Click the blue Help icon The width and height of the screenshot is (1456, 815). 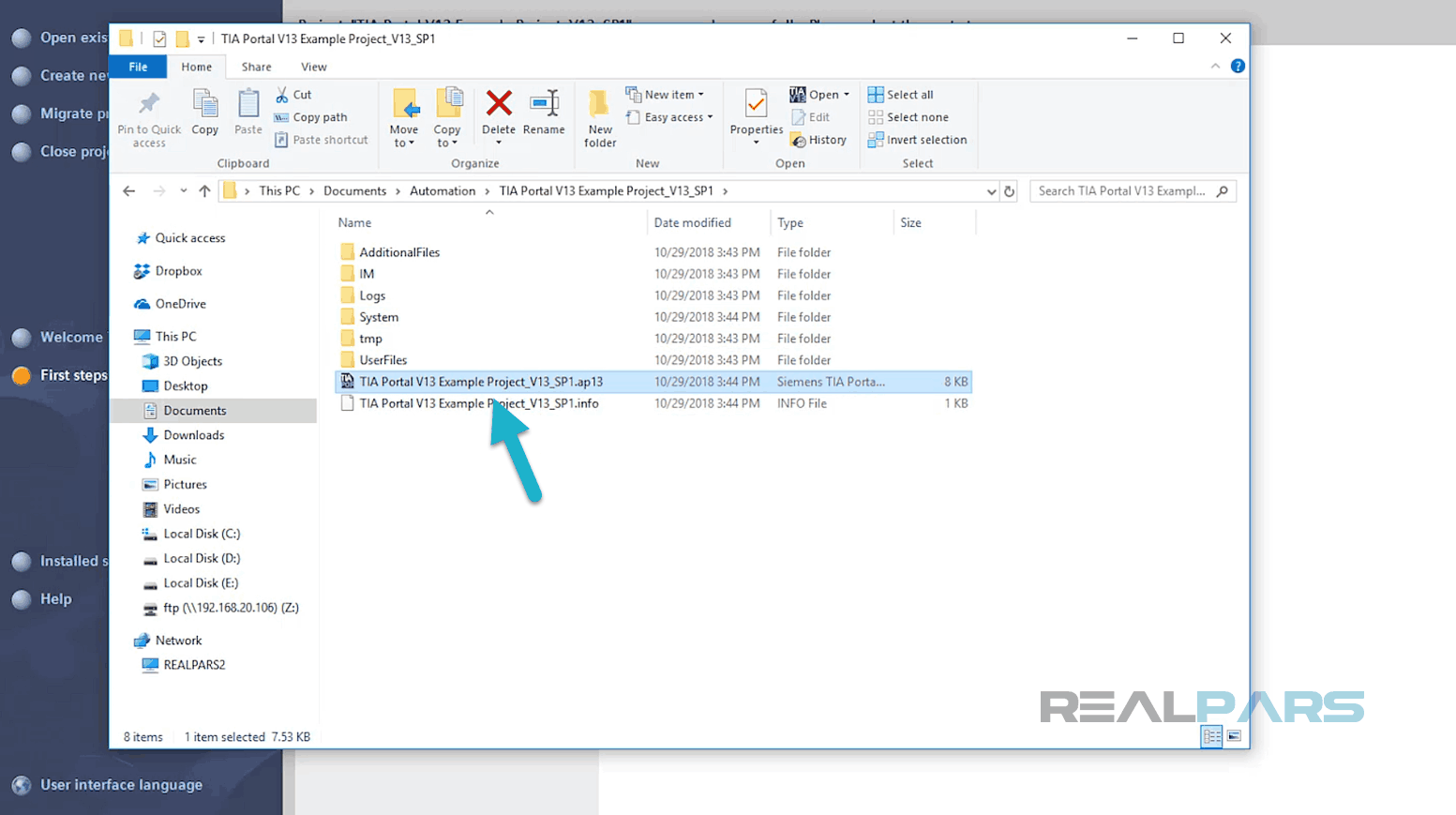(x=1238, y=66)
